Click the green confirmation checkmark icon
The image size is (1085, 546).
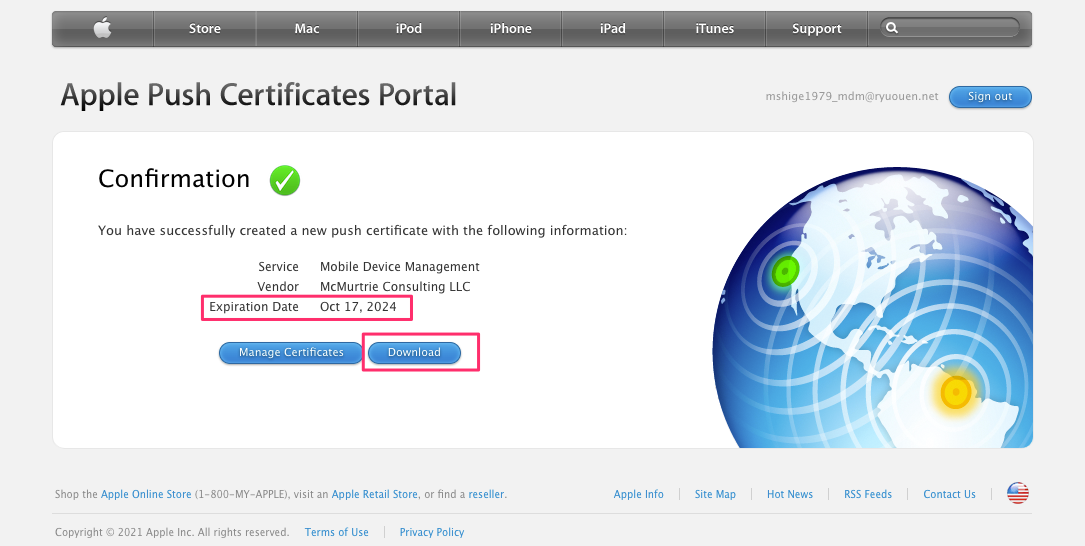pyautogui.click(x=284, y=180)
